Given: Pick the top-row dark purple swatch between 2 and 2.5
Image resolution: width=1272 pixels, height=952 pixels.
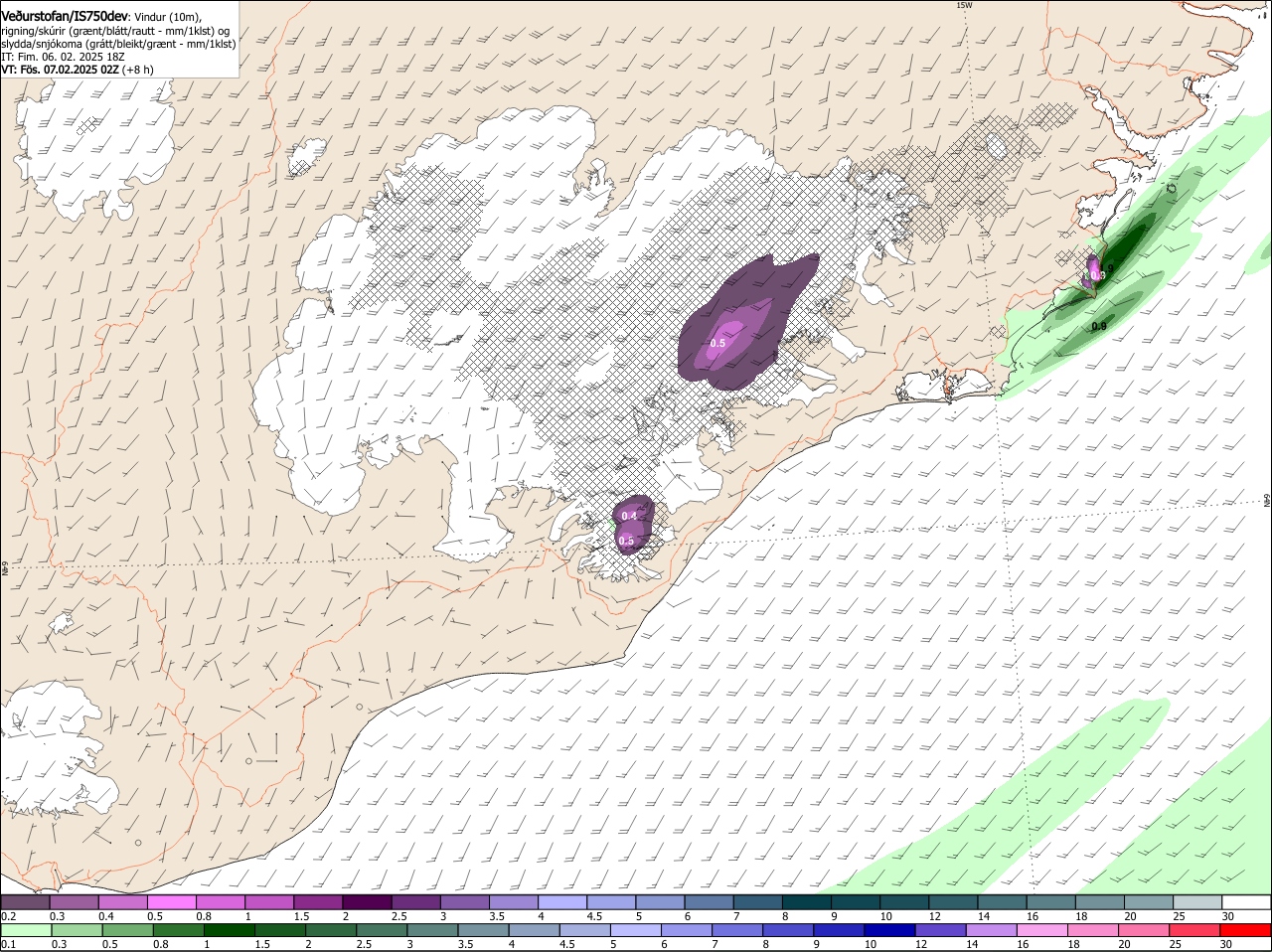Looking at the screenshot, I should [368, 902].
